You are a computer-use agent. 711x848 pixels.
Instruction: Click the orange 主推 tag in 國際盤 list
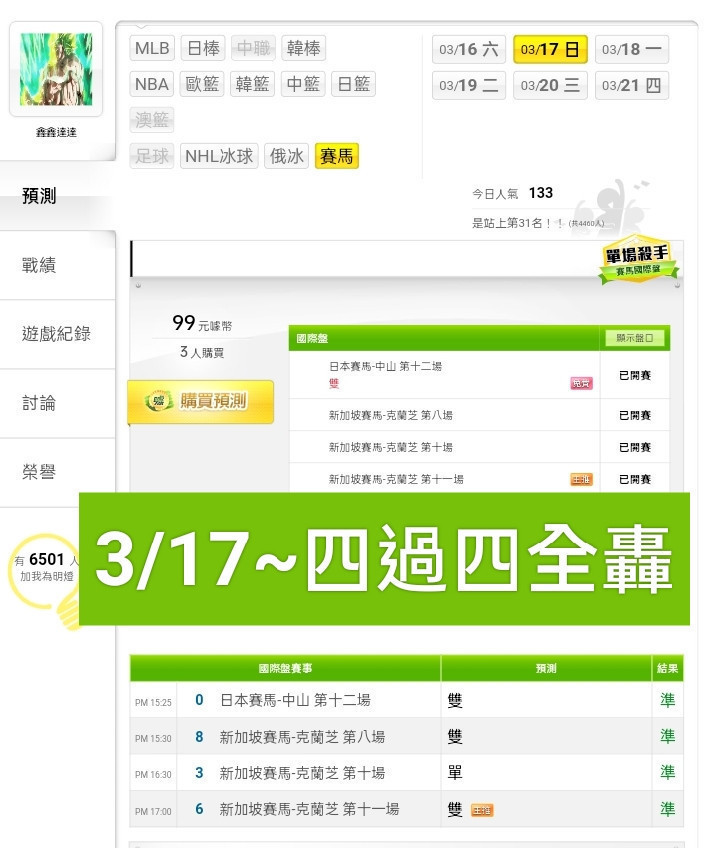581,479
